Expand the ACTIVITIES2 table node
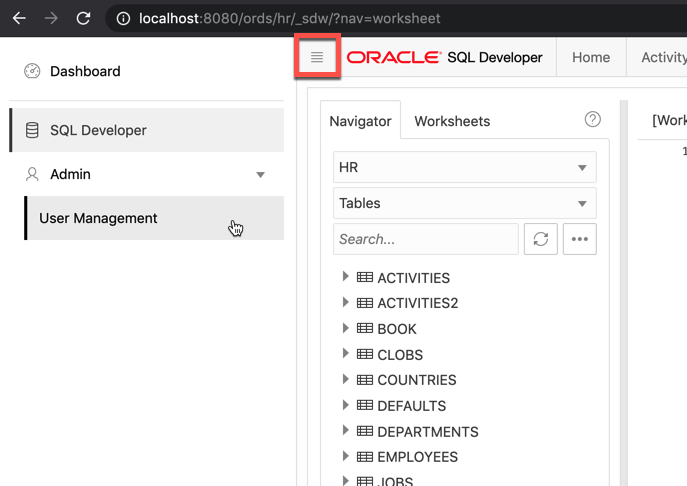 click(345, 302)
